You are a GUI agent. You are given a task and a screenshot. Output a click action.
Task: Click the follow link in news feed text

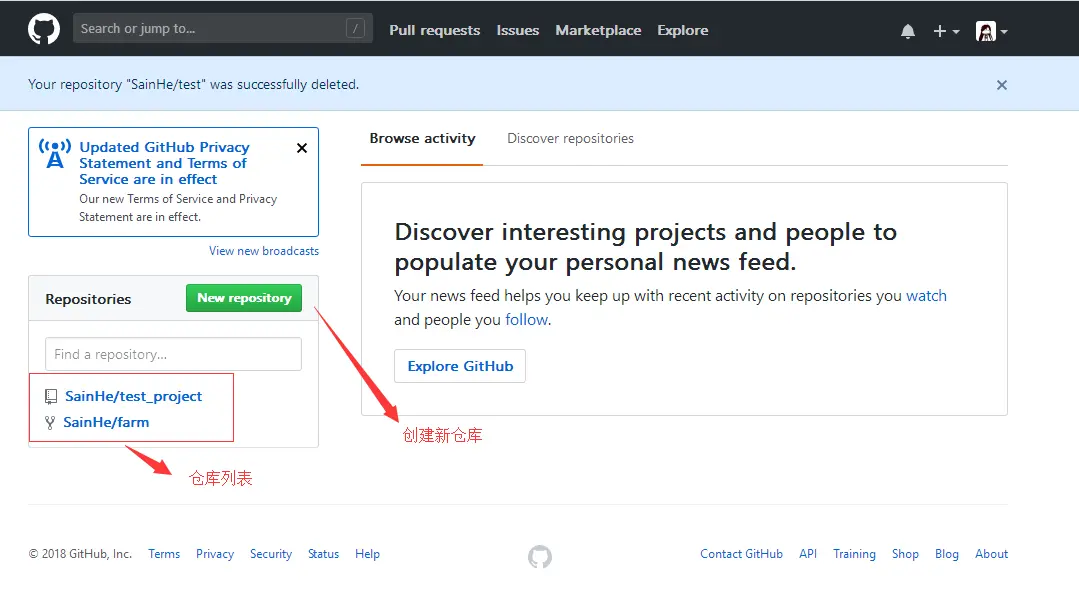(526, 320)
